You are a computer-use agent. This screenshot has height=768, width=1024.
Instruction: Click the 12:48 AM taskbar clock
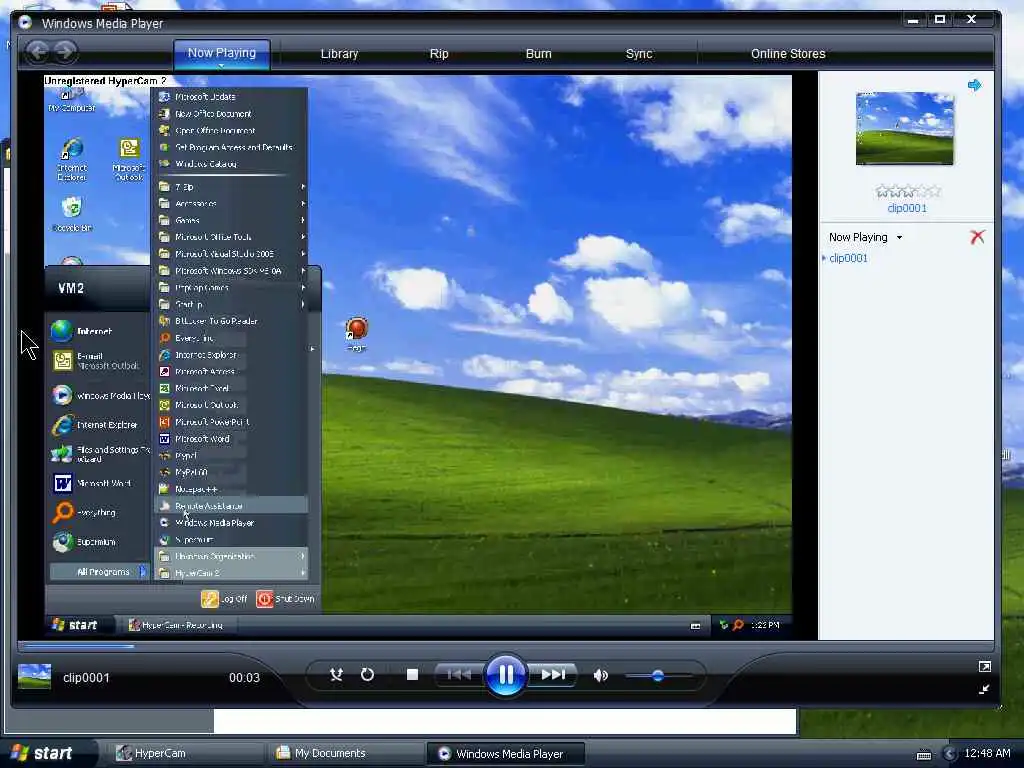coord(987,754)
